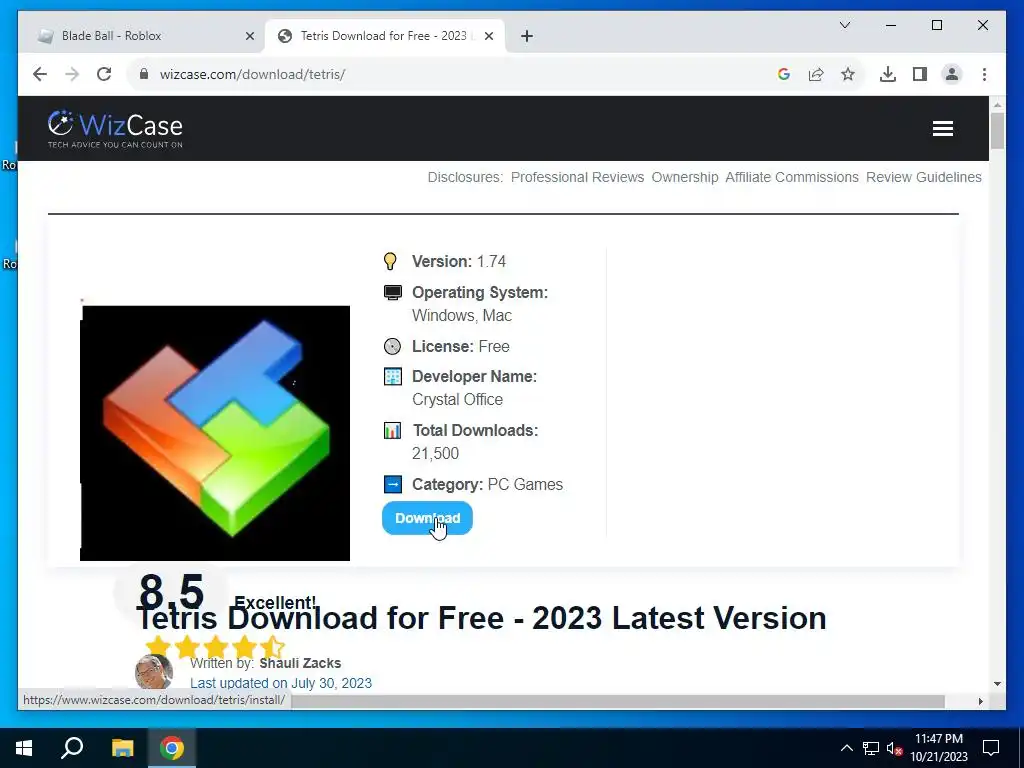Click the Google icon in address bar
The height and width of the screenshot is (768, 1024).
click(x=784, y=74)
